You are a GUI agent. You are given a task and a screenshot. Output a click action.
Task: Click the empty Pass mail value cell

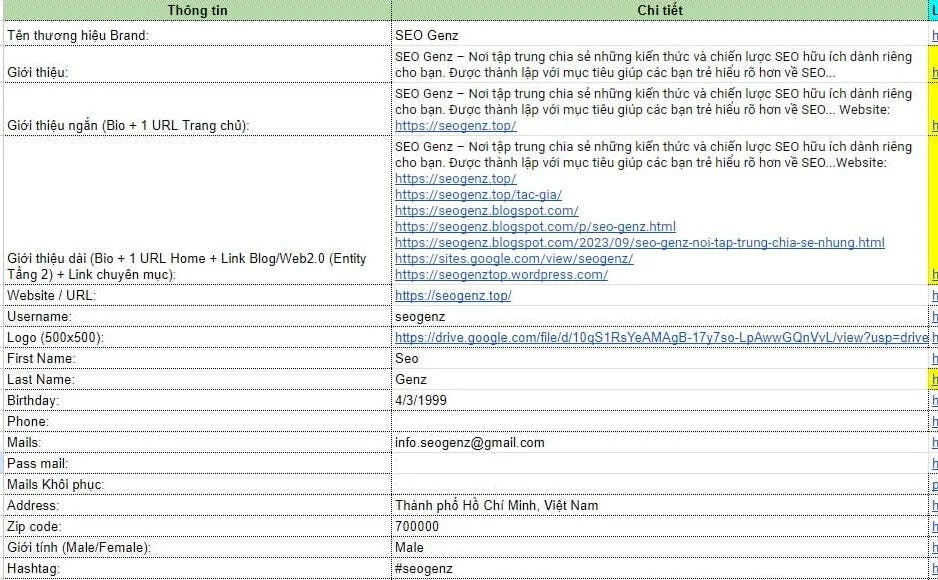660,464
